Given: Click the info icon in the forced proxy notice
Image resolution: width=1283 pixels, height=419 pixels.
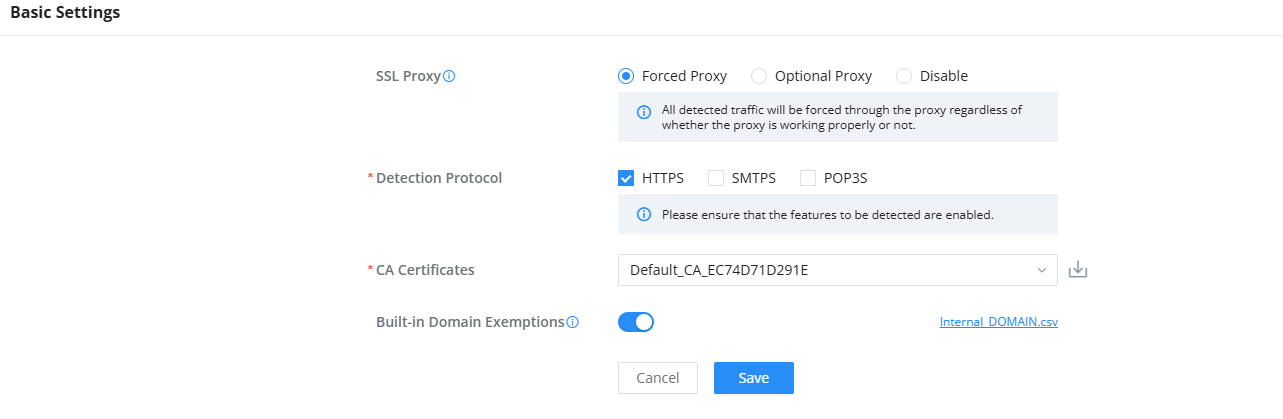Looking at the screenshot, I should click(644, 110).
